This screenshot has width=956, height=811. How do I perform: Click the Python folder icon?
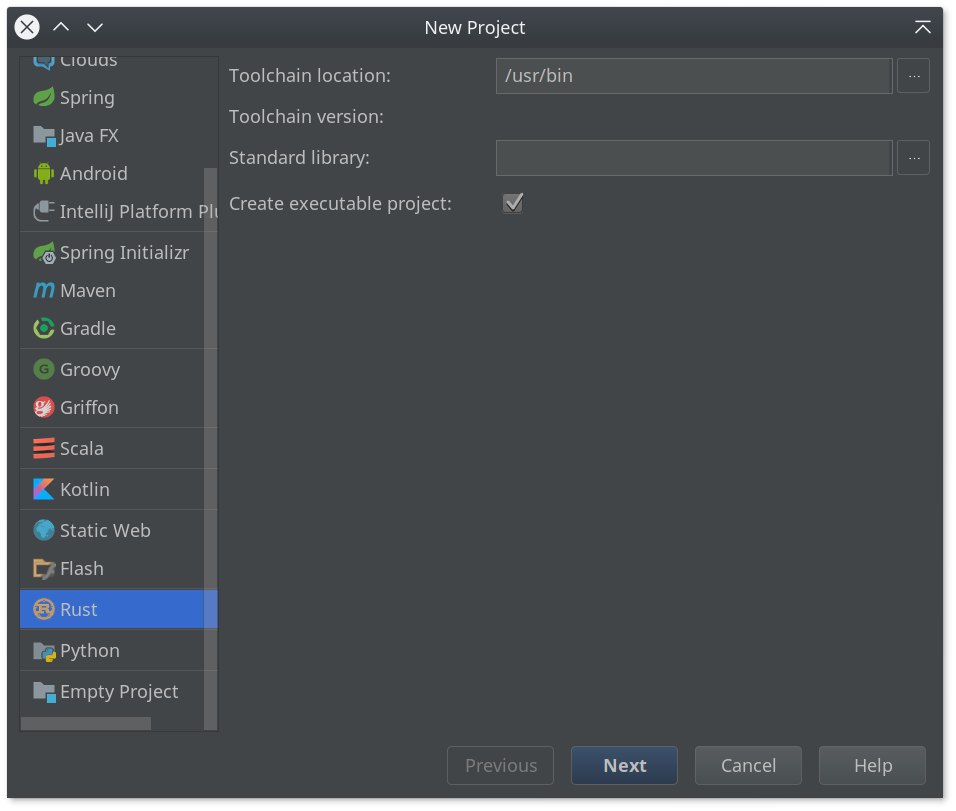(45, 651)
